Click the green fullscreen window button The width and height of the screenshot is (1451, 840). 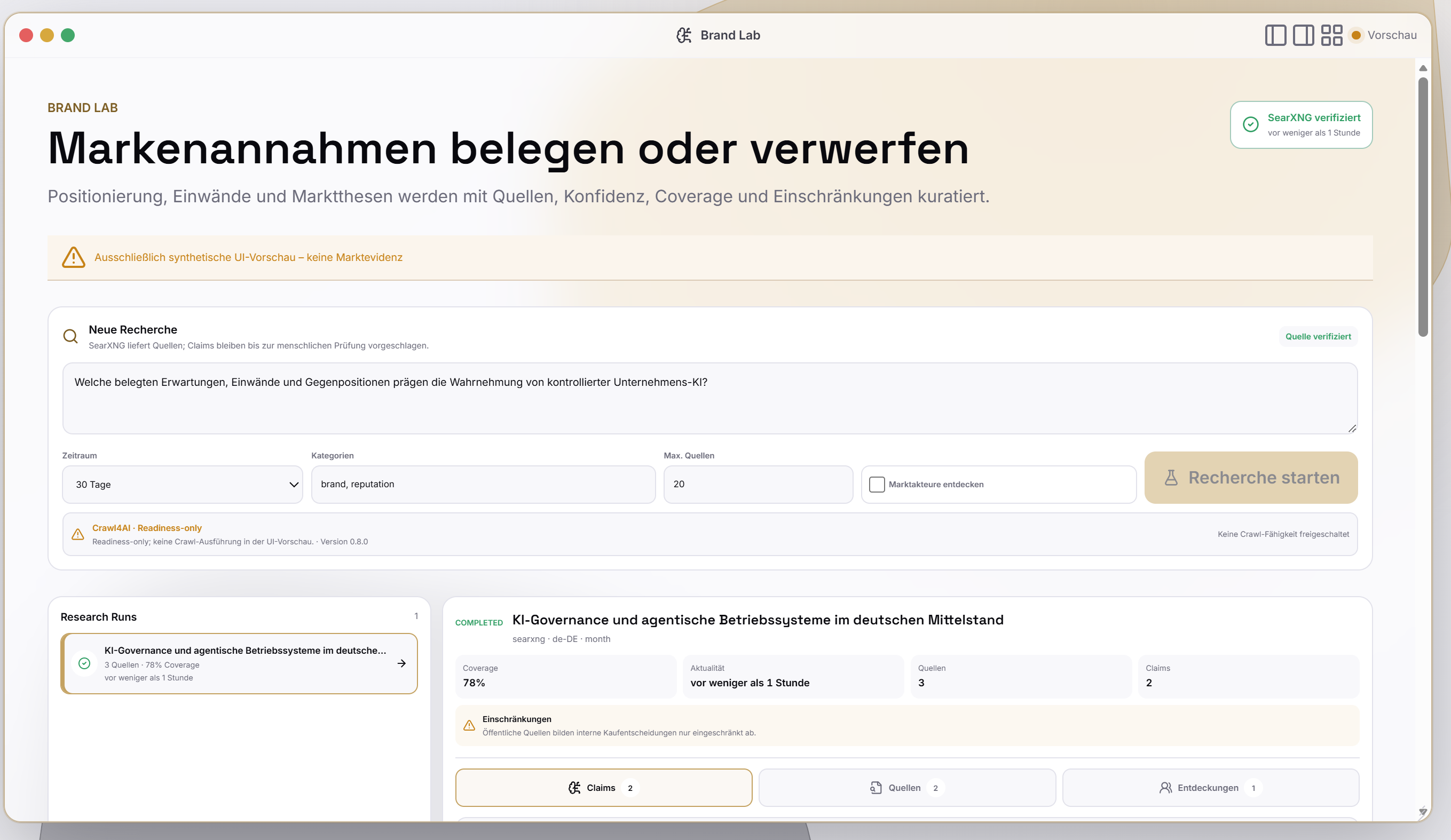point(68,35)
